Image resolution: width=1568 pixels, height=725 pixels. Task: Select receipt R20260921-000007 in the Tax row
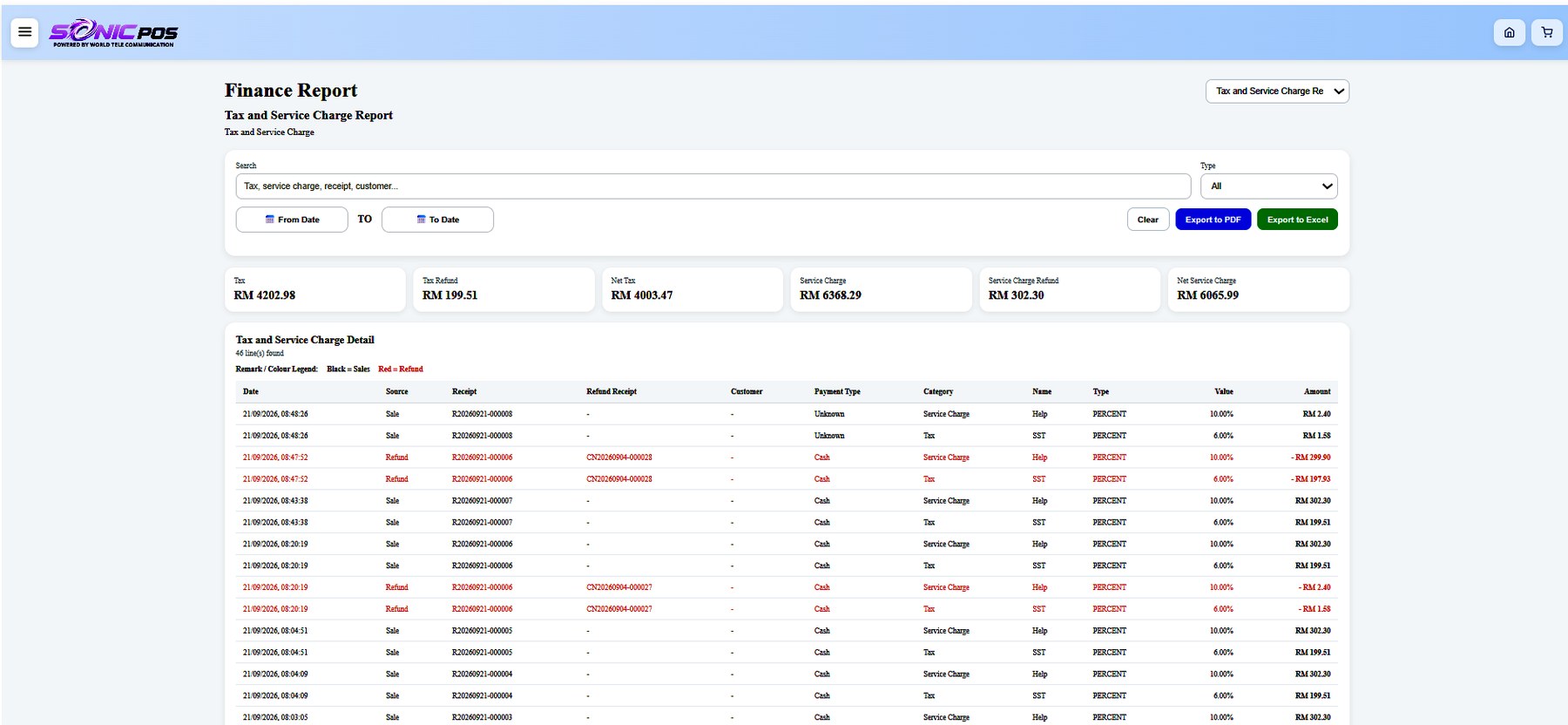482,523
